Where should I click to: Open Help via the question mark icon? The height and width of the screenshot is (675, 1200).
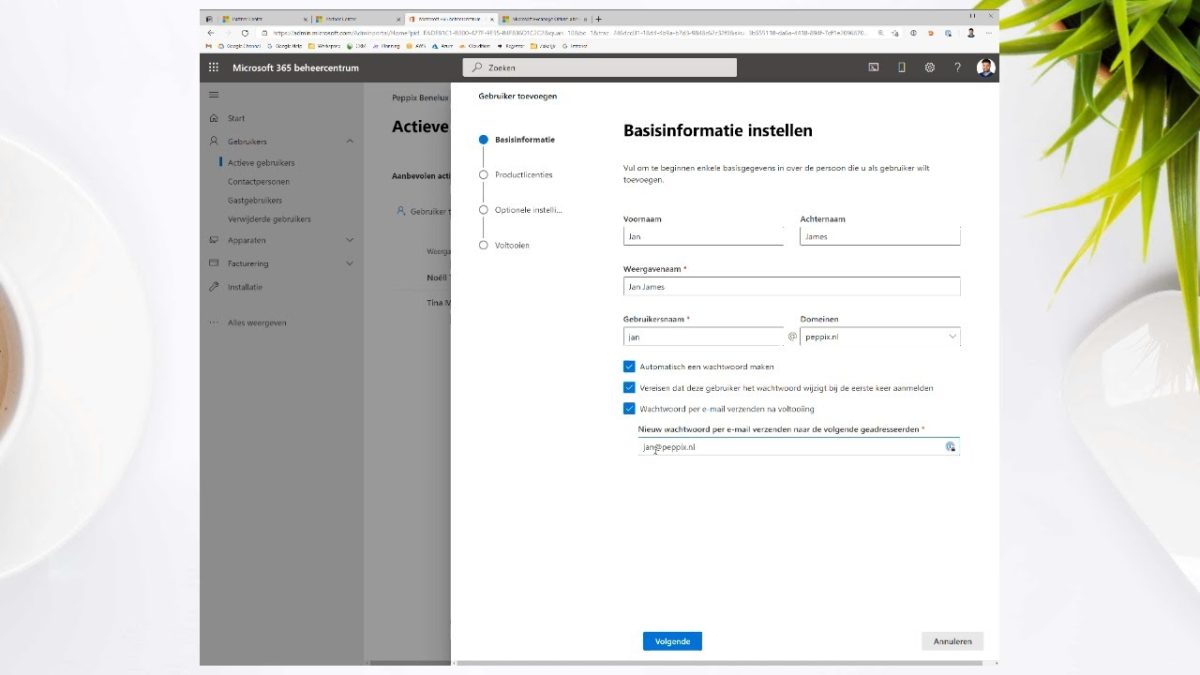click(x=957, y=66)
